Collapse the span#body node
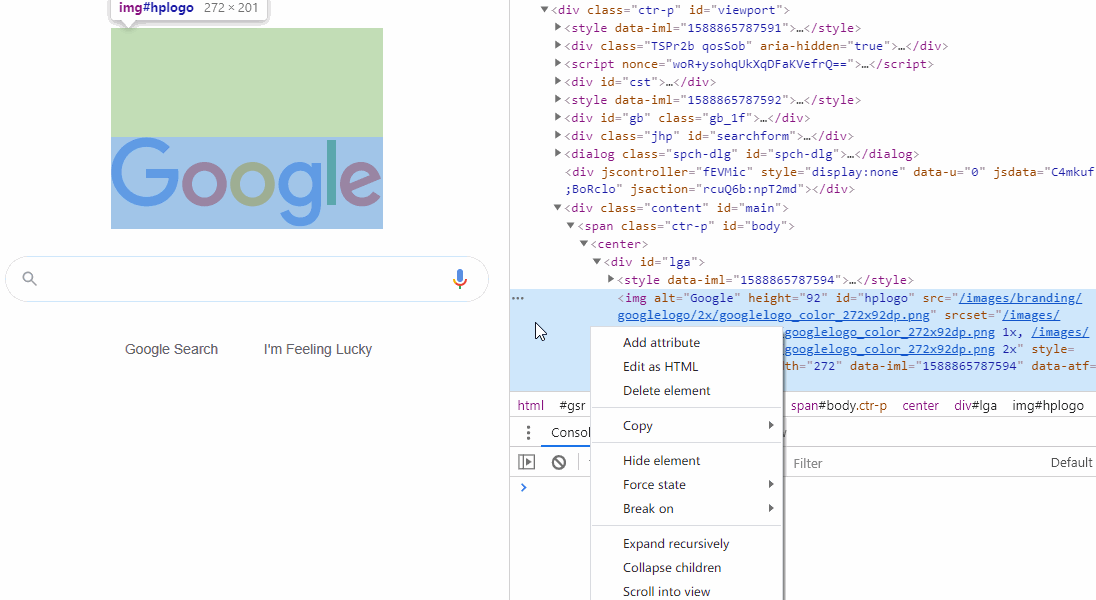This screenshot has height=600, width=1096. [570, 226]
